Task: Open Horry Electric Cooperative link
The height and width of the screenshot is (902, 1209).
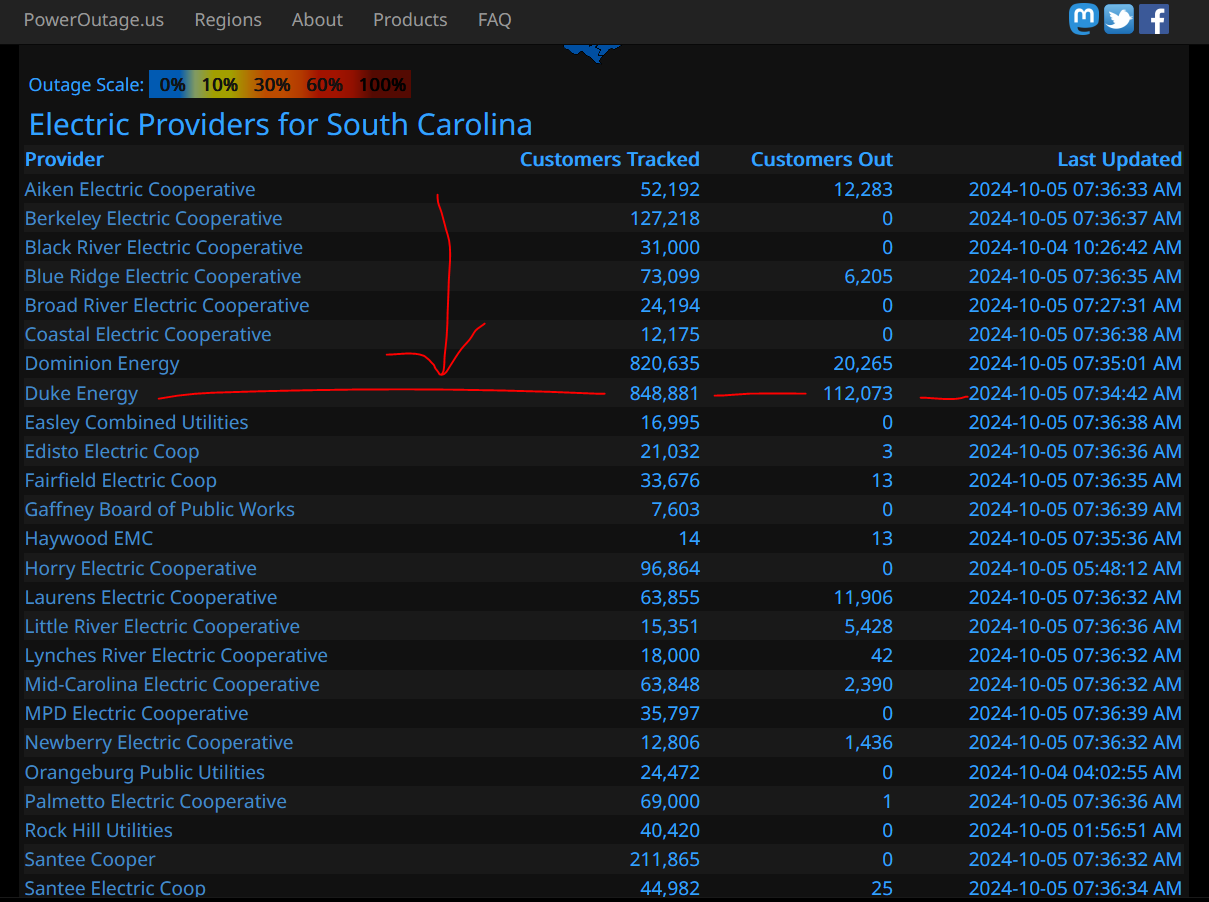Action: click(x=141, y=568)
